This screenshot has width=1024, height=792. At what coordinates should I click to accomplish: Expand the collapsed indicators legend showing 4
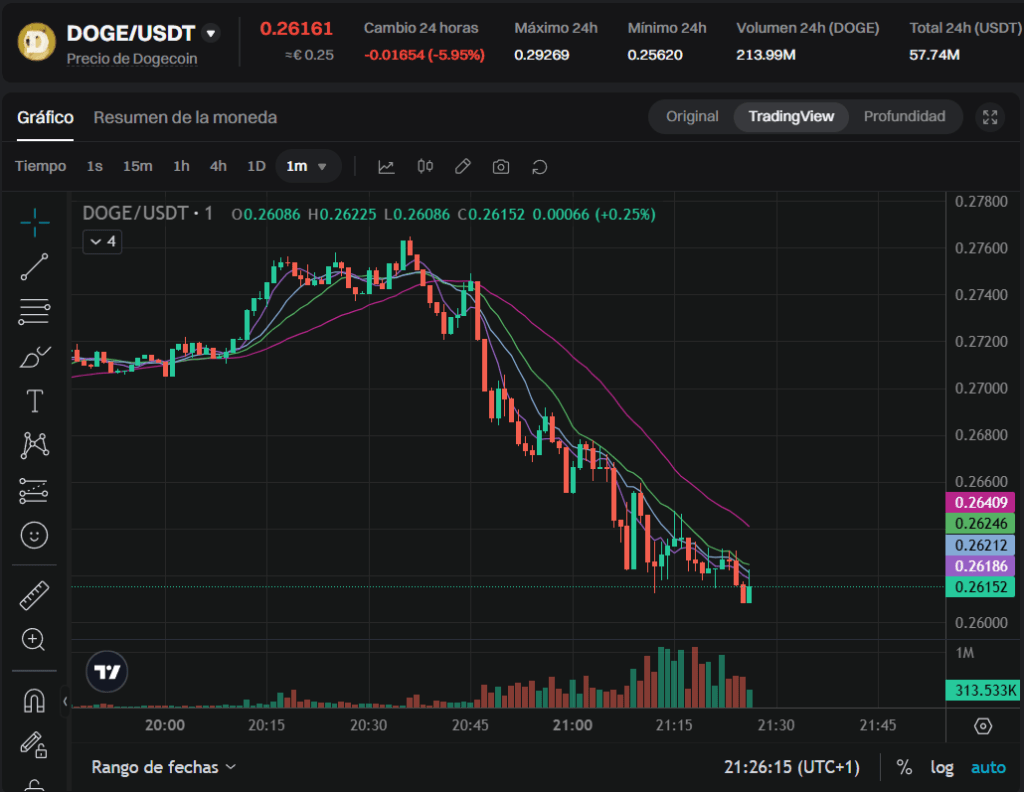point(102,241)
